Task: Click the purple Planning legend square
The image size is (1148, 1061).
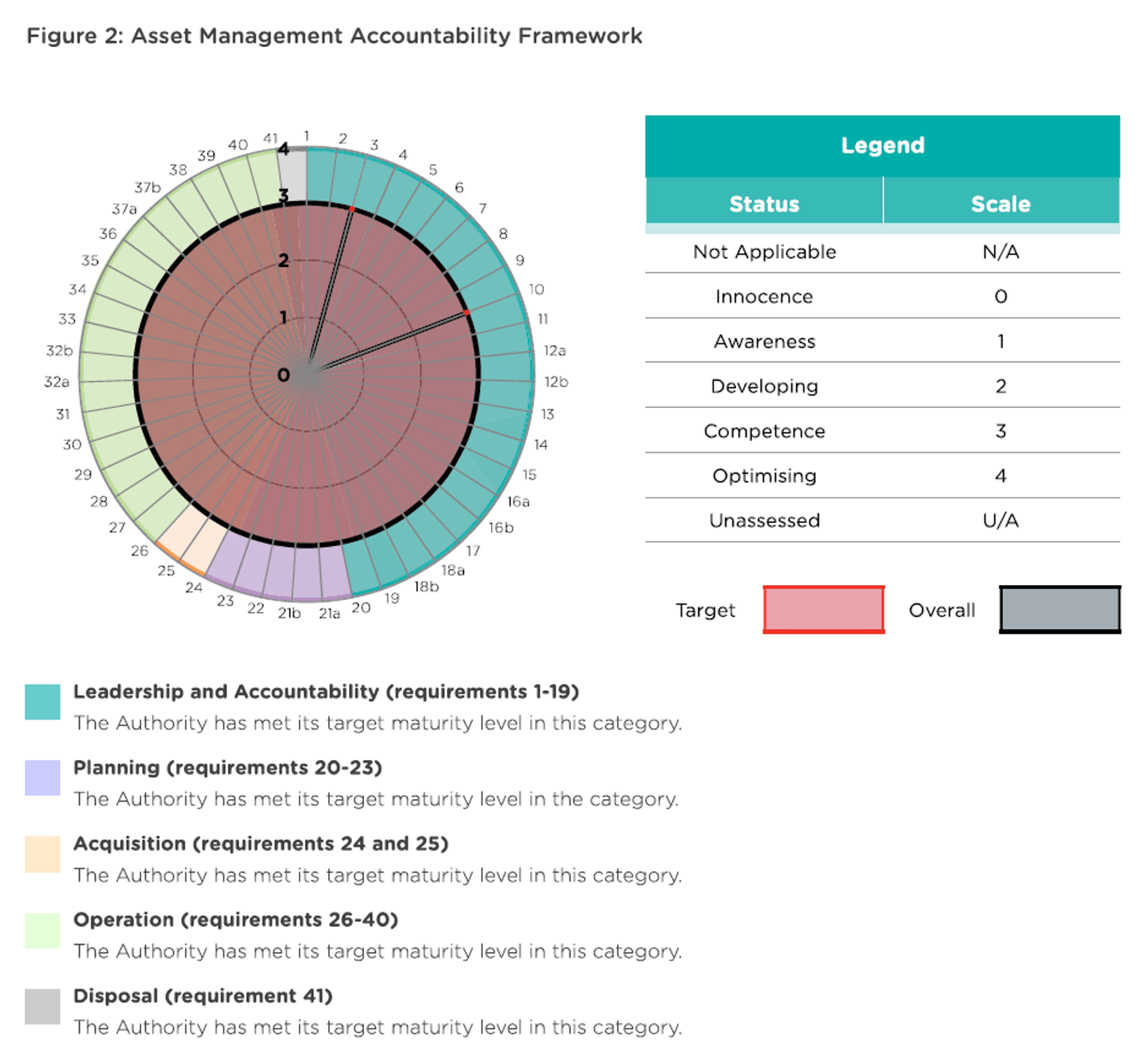Action: coord(43,779)
